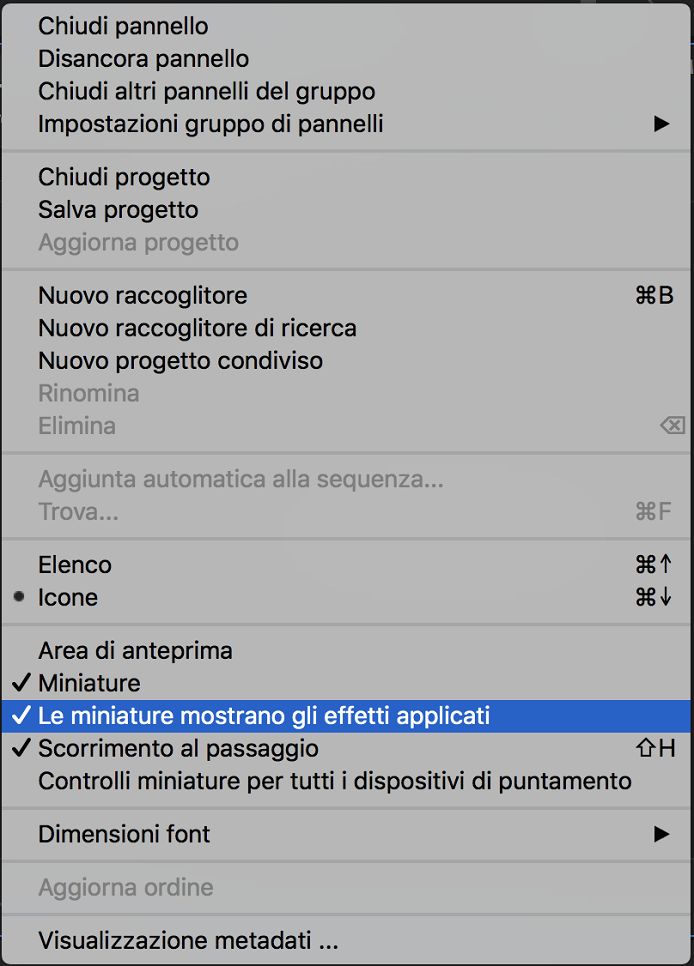The height and width of the screenshot is (966, 694).
Task: Click the Impostazioni gruppo submenu arrow
Action: coord(661,125)
